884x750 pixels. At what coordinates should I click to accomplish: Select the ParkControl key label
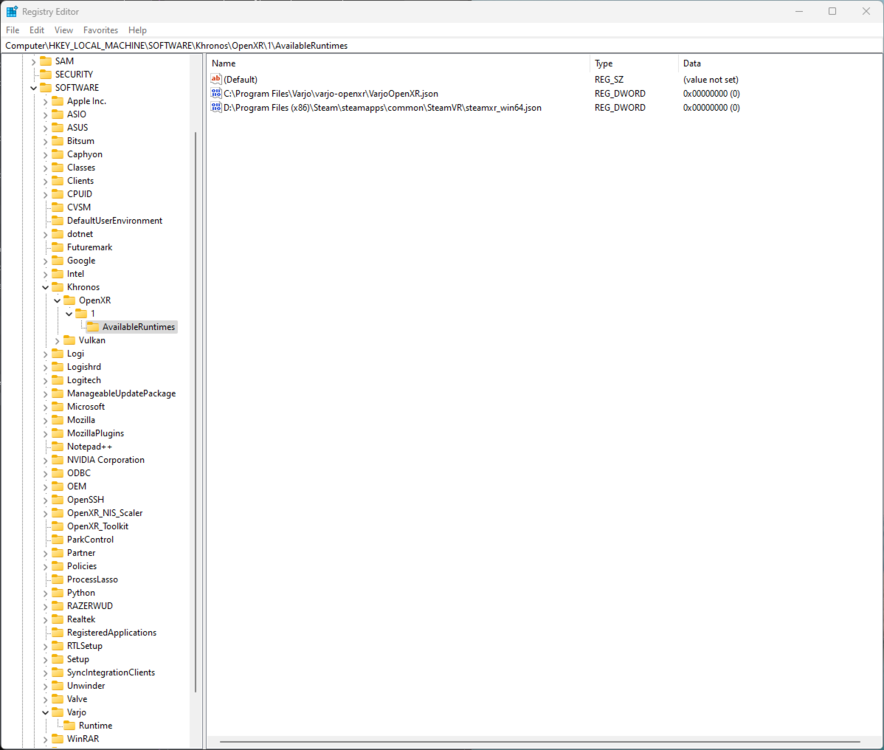click(90, 539)
